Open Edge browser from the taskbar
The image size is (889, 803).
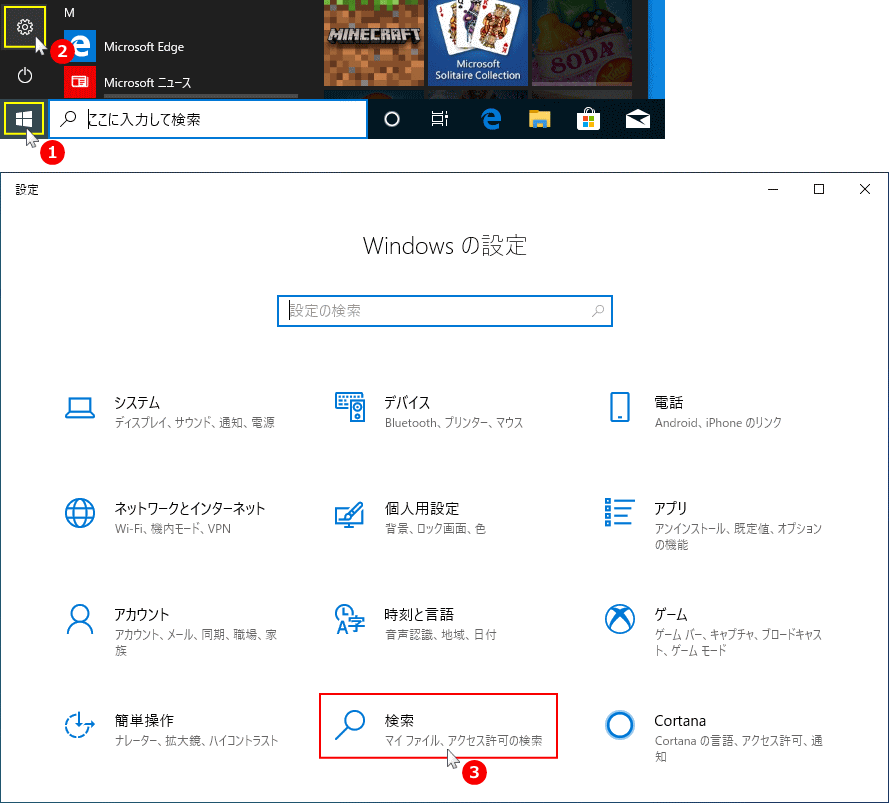[491, 119]
